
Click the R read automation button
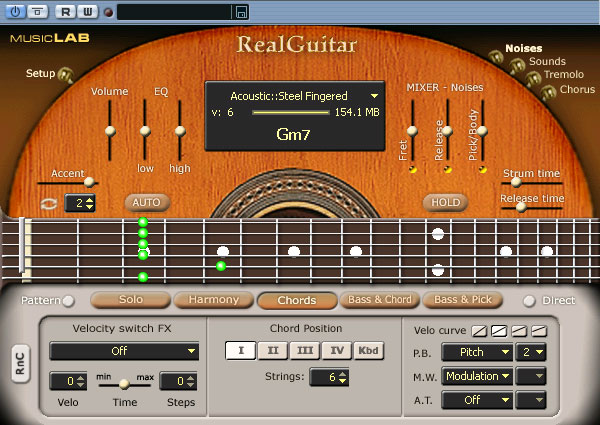pos(66,12)
